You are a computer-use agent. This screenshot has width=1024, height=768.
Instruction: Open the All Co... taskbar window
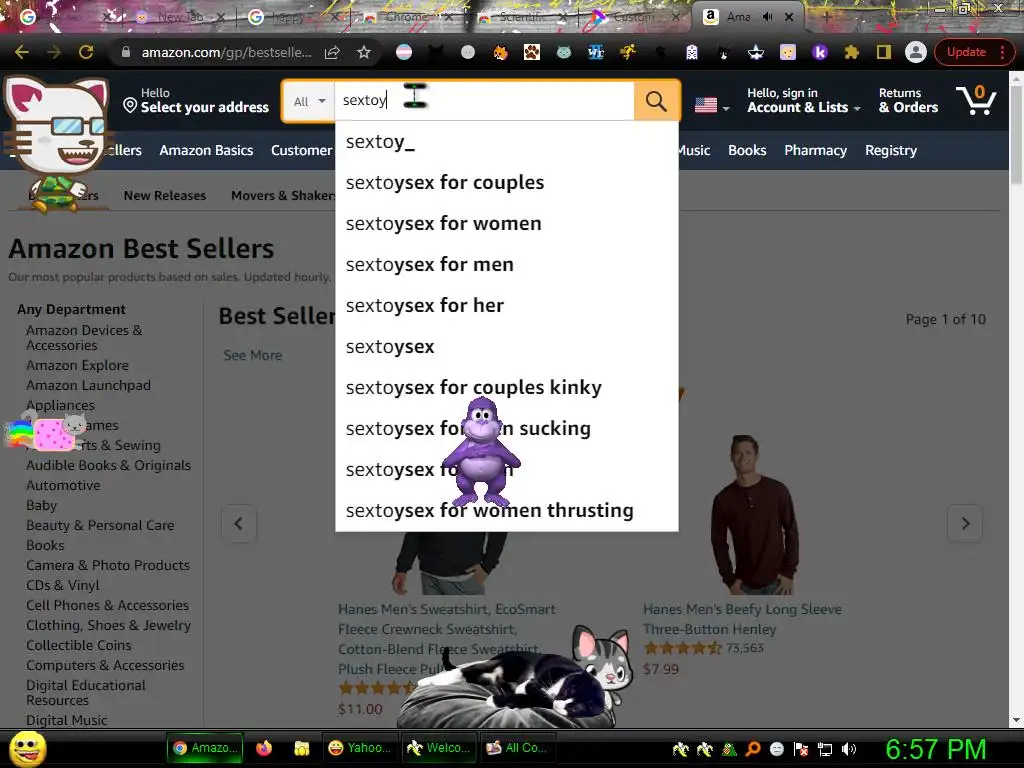click(519, 748)
